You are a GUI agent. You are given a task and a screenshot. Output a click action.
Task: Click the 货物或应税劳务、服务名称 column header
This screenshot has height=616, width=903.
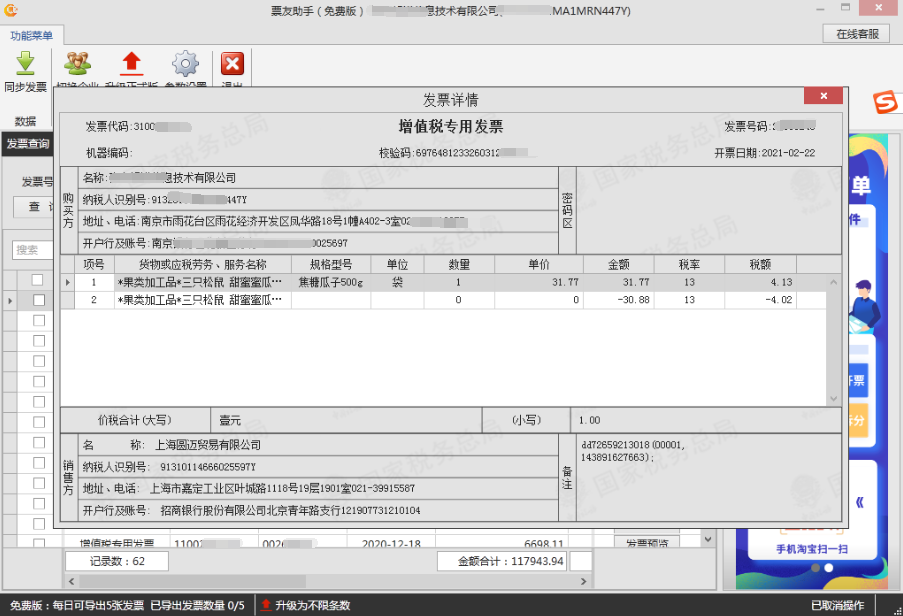coord(203,264)
